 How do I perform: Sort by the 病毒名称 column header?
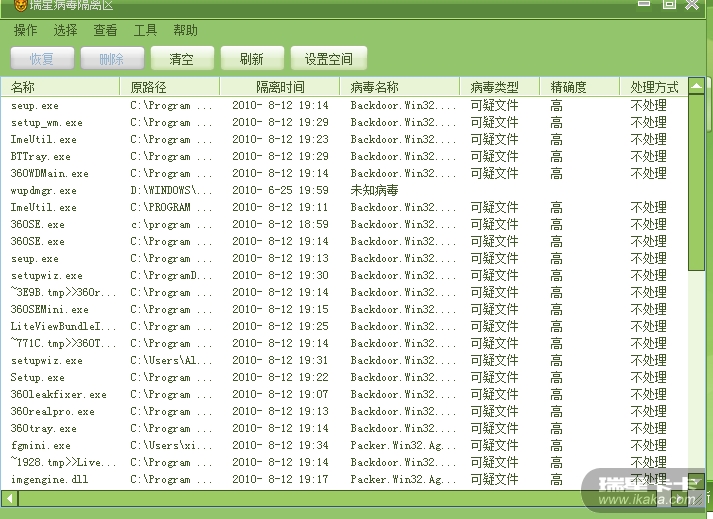[400, 87]
